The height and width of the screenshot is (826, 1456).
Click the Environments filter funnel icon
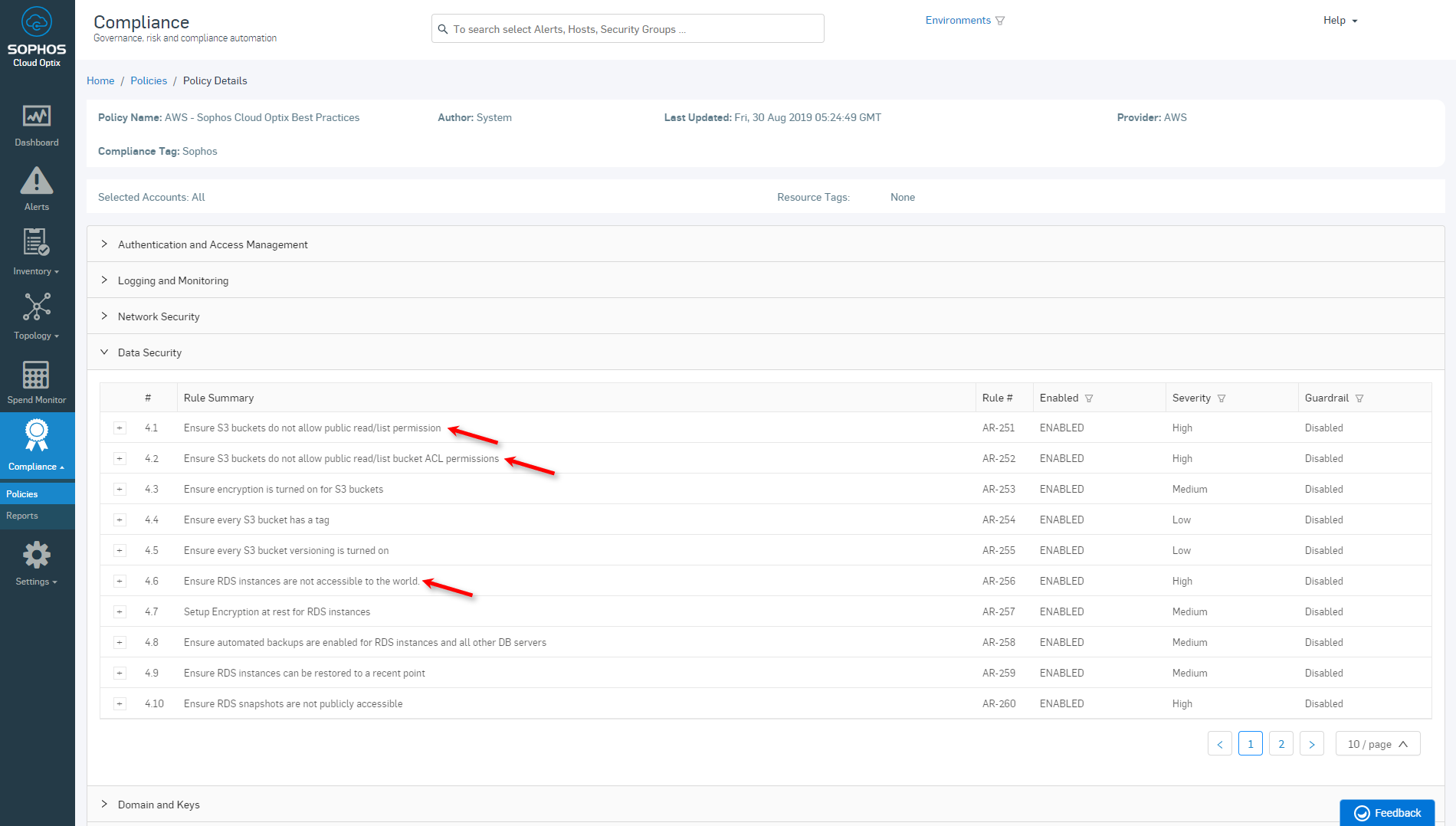(1000, 21)
